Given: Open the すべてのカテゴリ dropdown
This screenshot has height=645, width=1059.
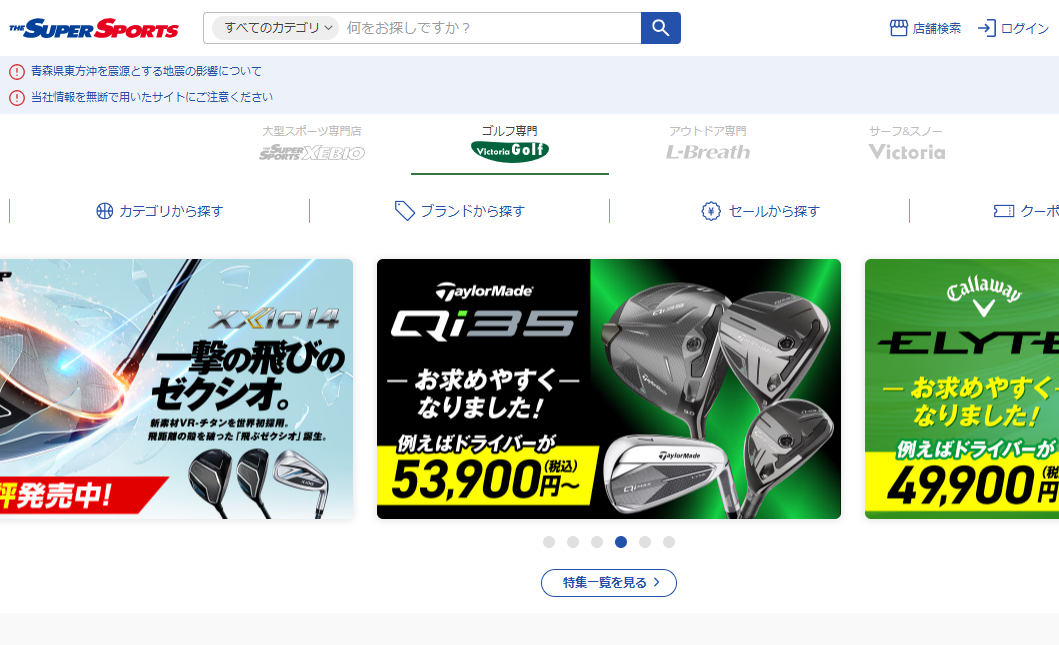Looking at the screenshot, I should pos(275,28).
